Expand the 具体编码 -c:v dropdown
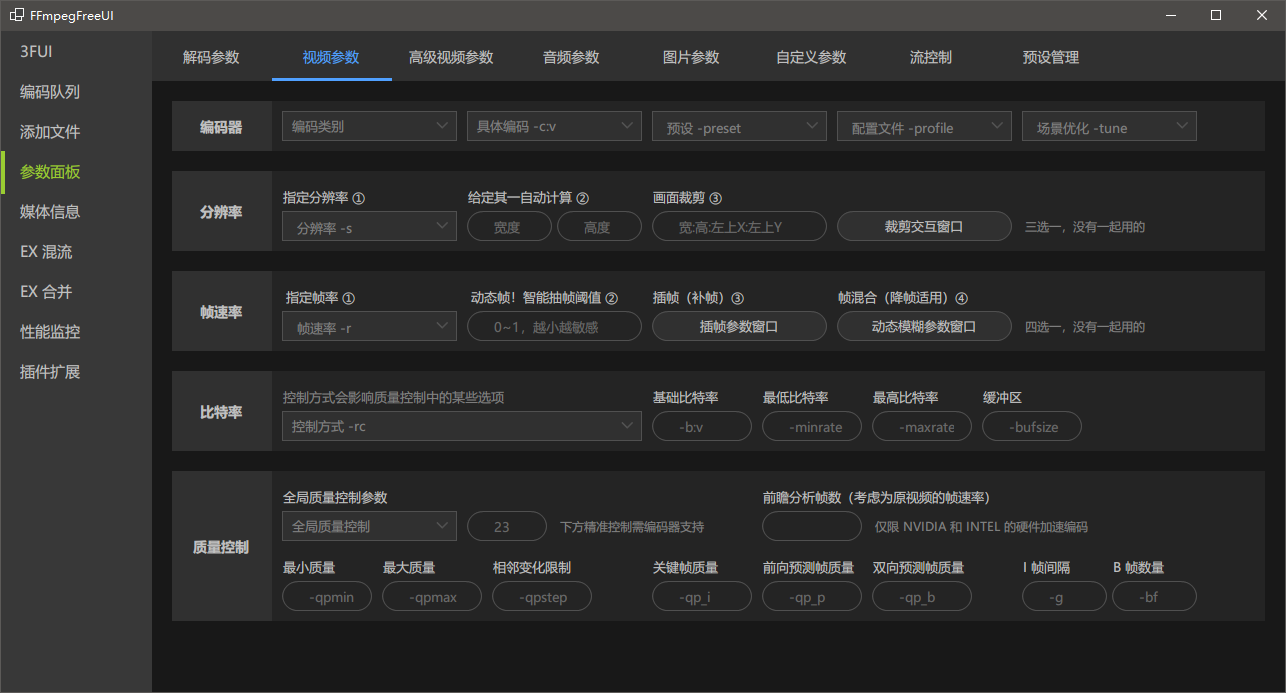Viewport: 1286px width, 693px height. pyautogui.click(x=554, y=126)
